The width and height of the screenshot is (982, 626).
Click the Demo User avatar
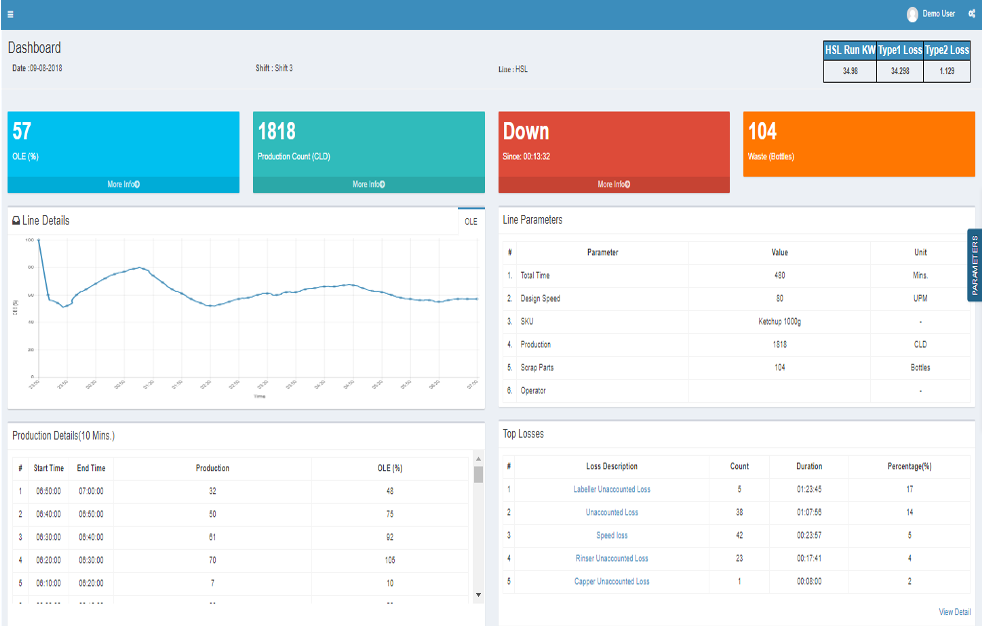912,14
